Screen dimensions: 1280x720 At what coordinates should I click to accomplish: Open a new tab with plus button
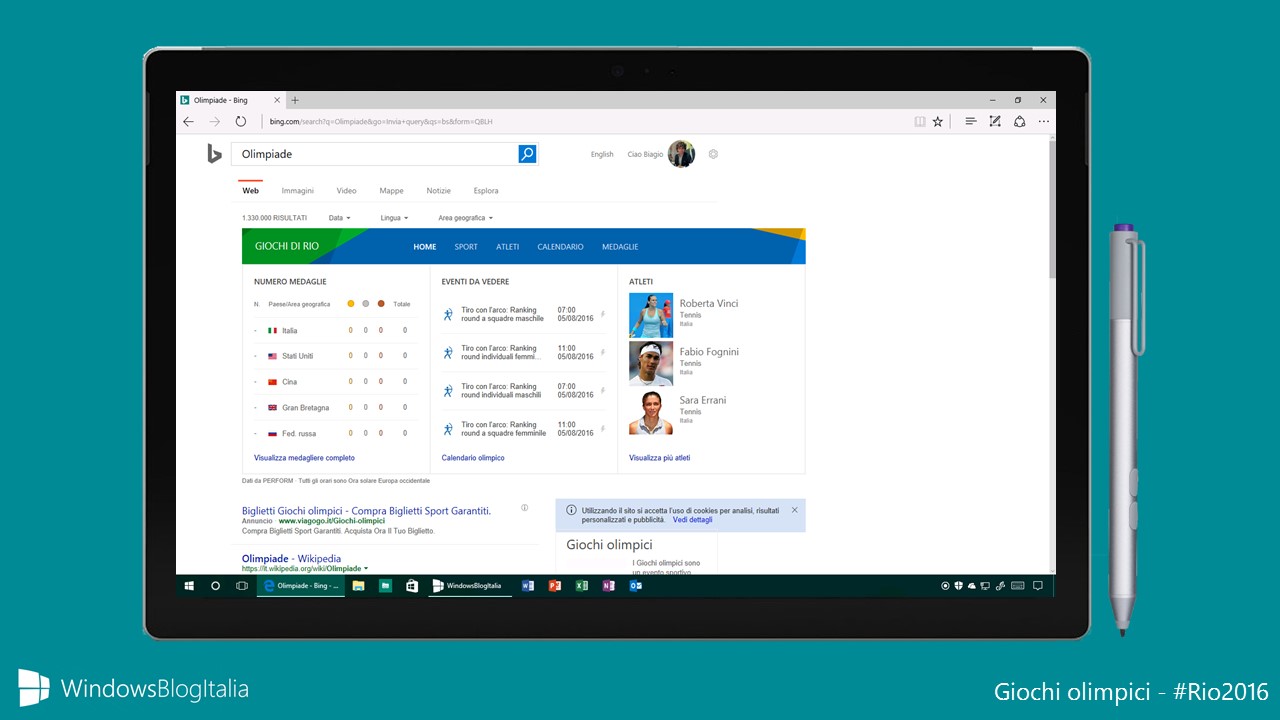[295, 100]
